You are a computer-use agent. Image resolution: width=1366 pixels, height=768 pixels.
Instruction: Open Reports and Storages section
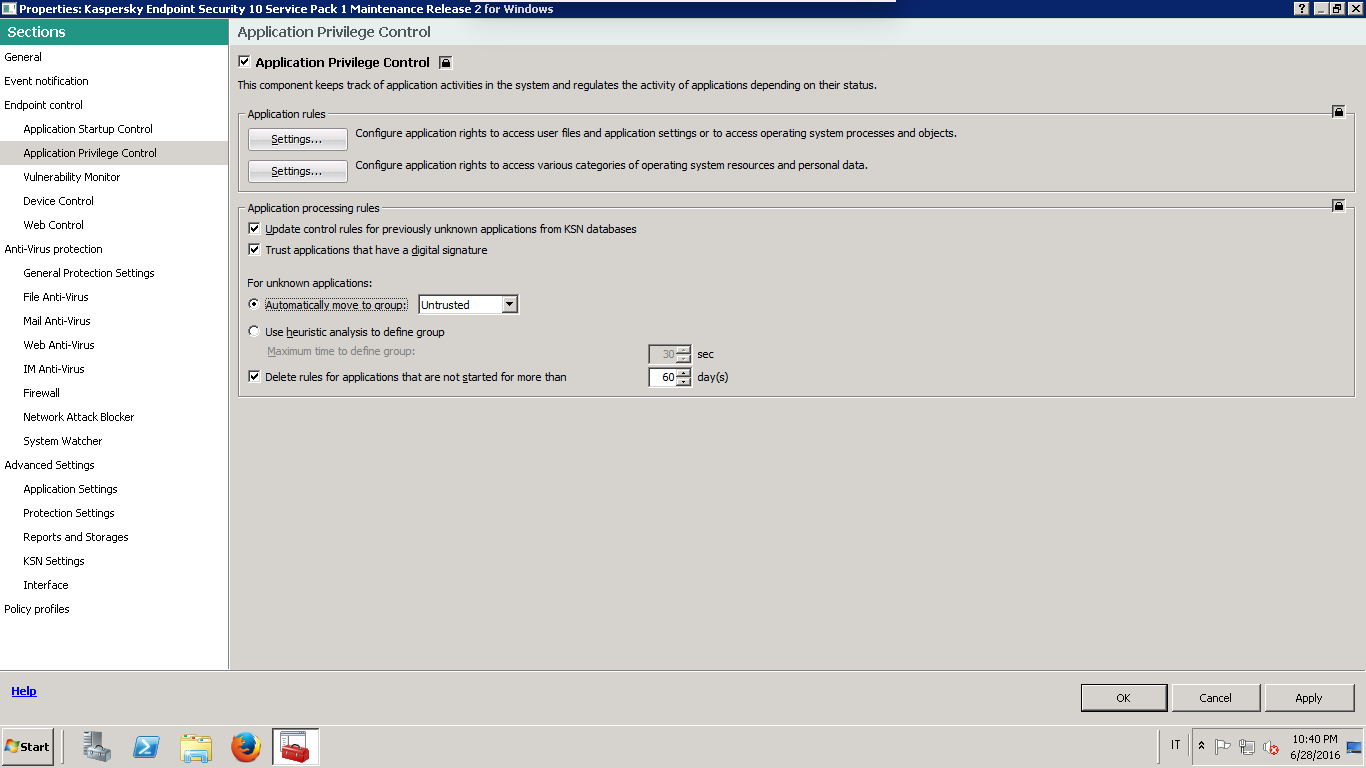click(x=76, y=537)
